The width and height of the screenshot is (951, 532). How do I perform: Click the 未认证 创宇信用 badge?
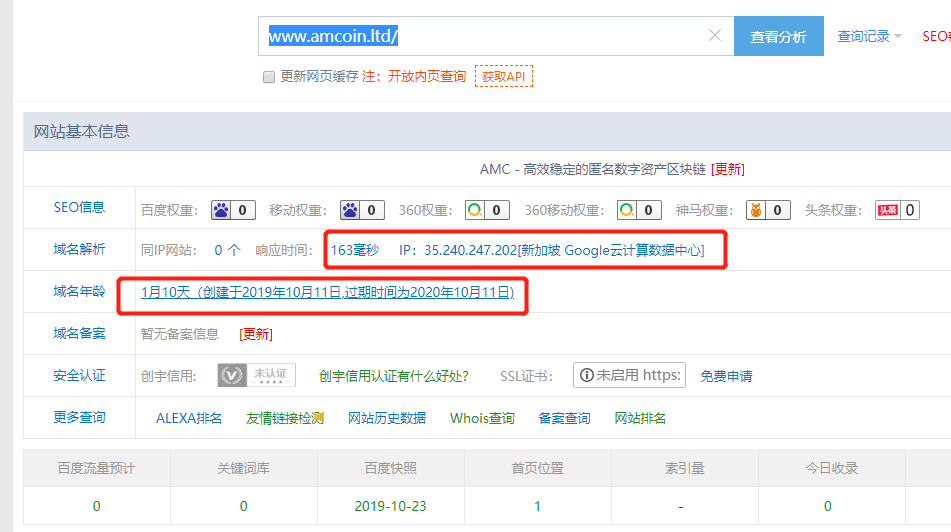257,375
